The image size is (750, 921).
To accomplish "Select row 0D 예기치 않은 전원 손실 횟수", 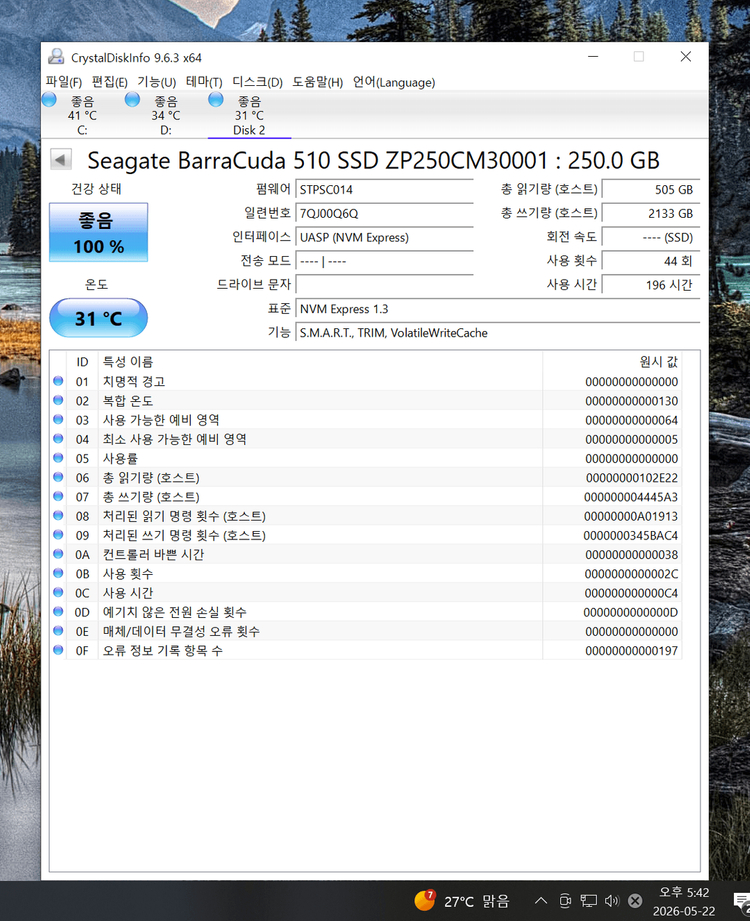I will [x=366, y=612].
